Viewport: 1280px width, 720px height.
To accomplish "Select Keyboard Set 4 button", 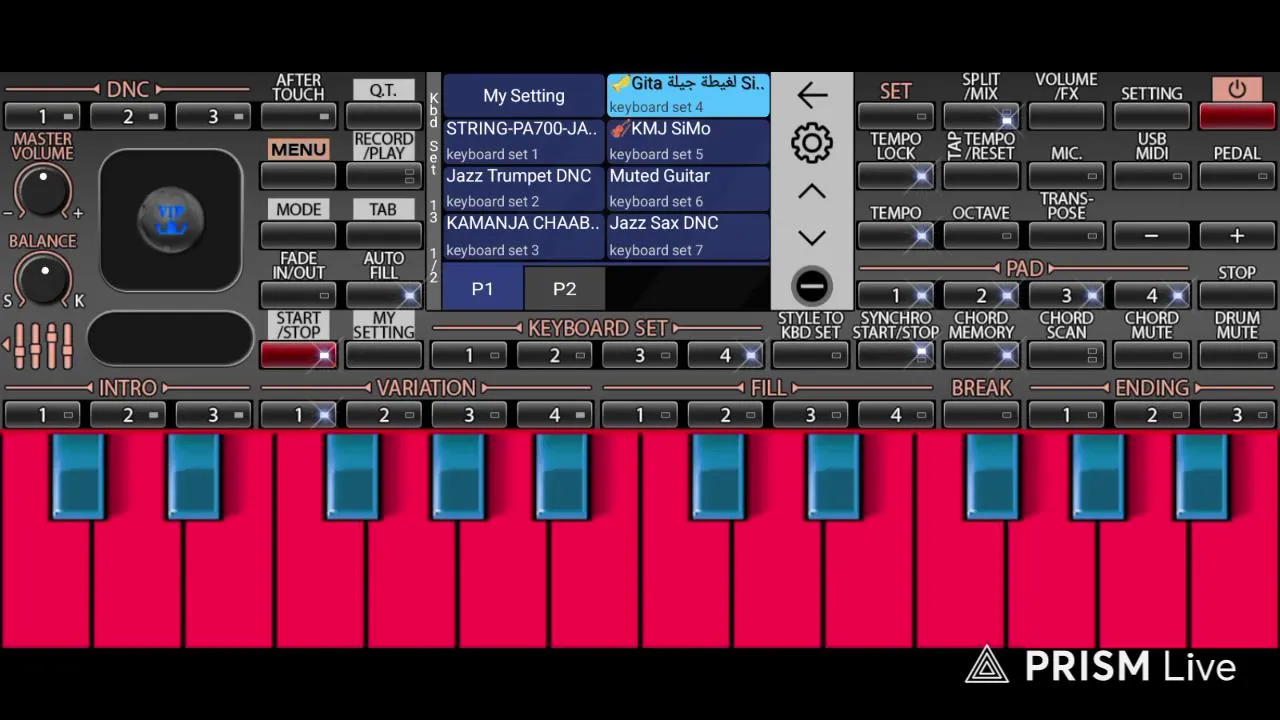I will point(725,354).
